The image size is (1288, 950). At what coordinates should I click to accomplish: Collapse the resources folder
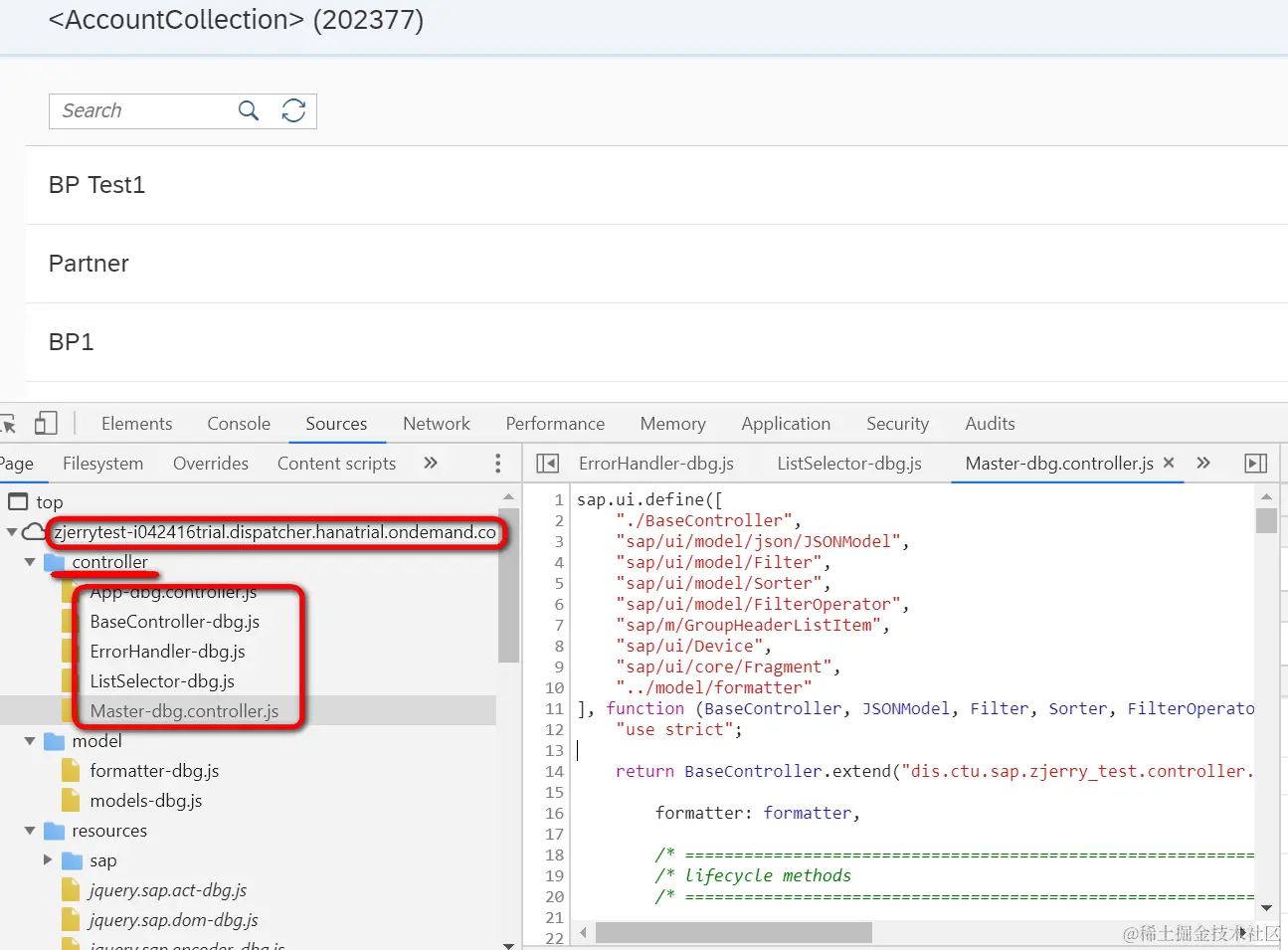click(30, 832)
